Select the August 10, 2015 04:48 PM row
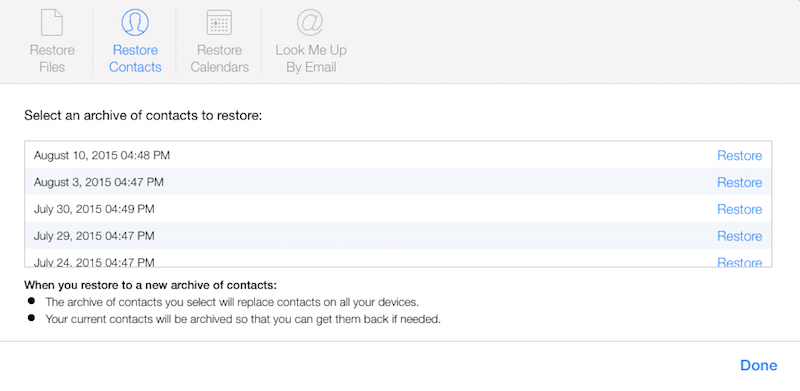The width and height of the screenshot is (800, 391). 398,155
